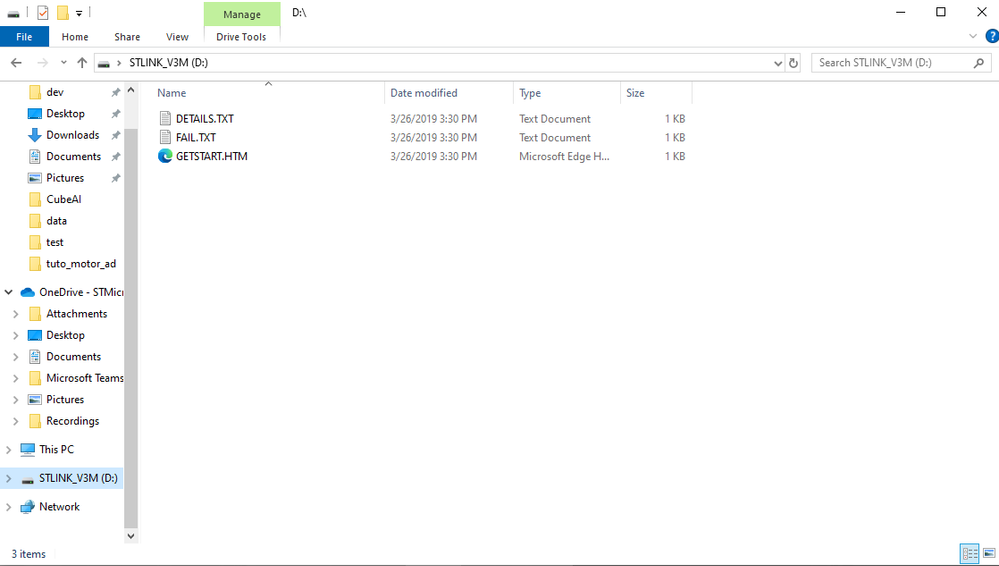Collapse the OneDrive tree node
Viewport: 999px width, 566px height.
(x=8, y=293)
